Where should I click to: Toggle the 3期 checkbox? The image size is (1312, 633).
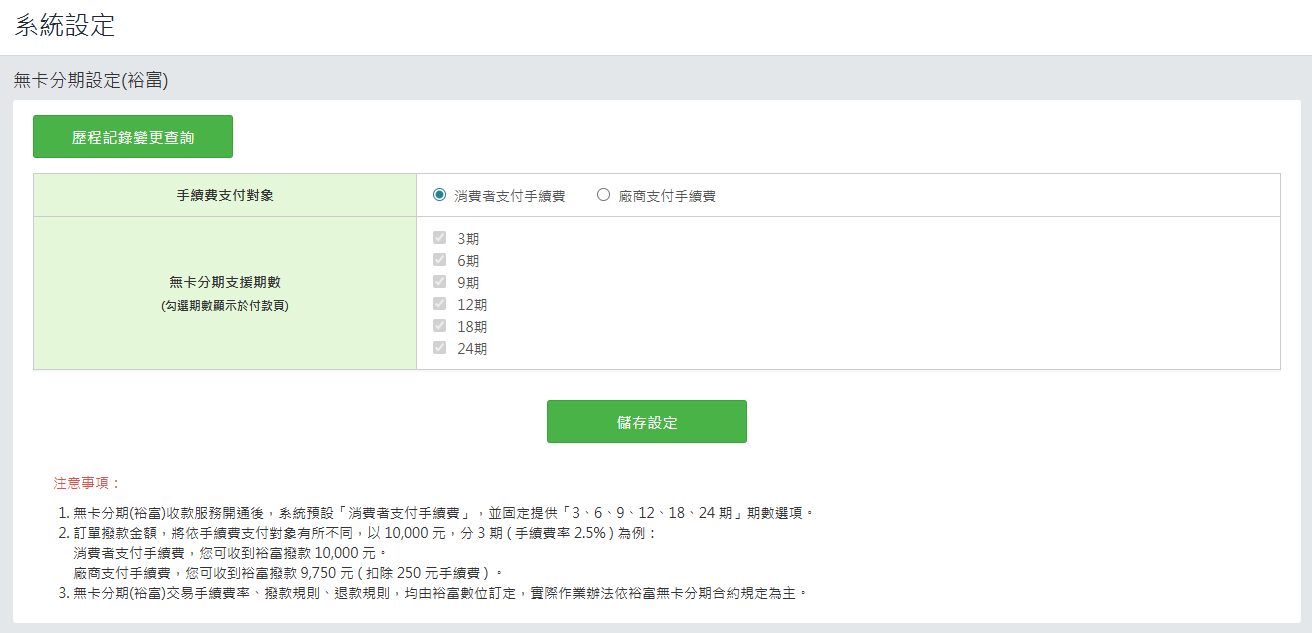[439, 238]
